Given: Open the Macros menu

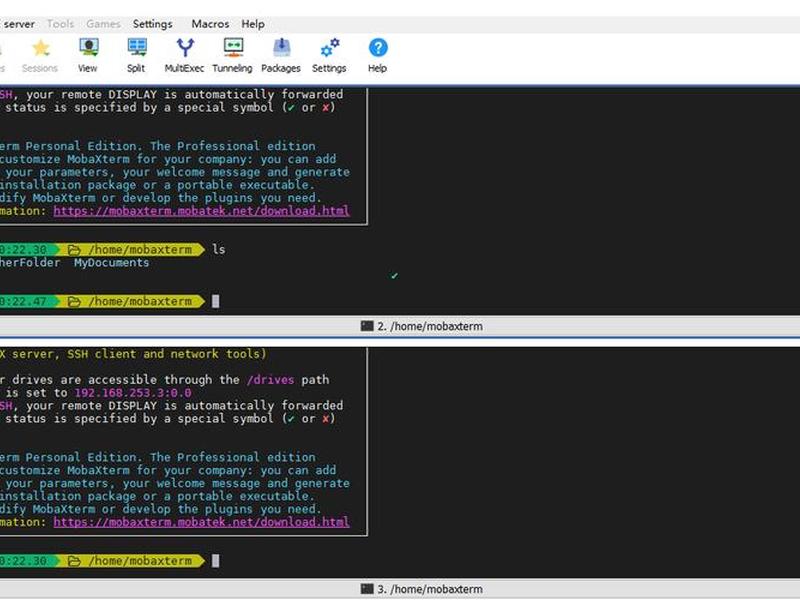Looking at the screenshot, I should pyautogui.click(x=210, y=24).
